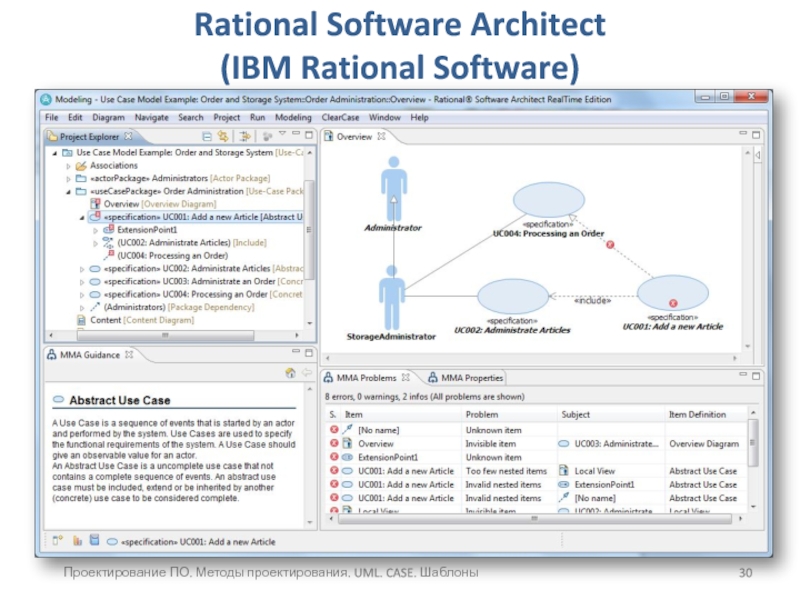Viewport: 800px width, 600px height.
Task: Click the Project Explorer toolbar icon with right-pointing arrow
Action: (246, 136)
